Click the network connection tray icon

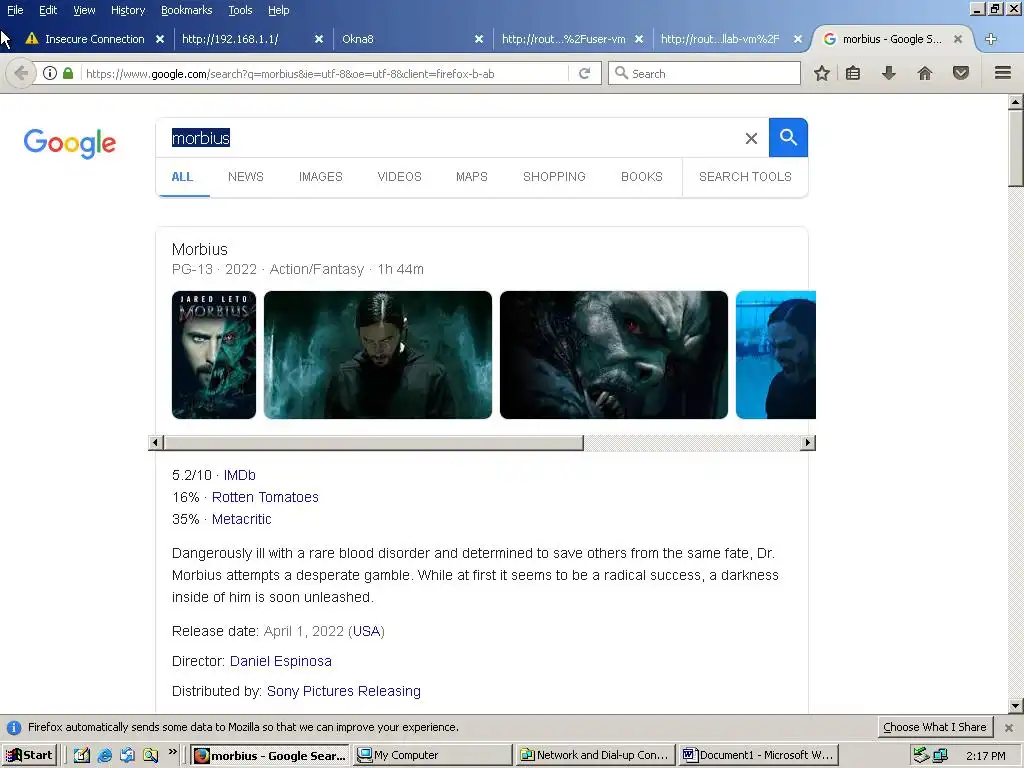(x=939, y=756)
